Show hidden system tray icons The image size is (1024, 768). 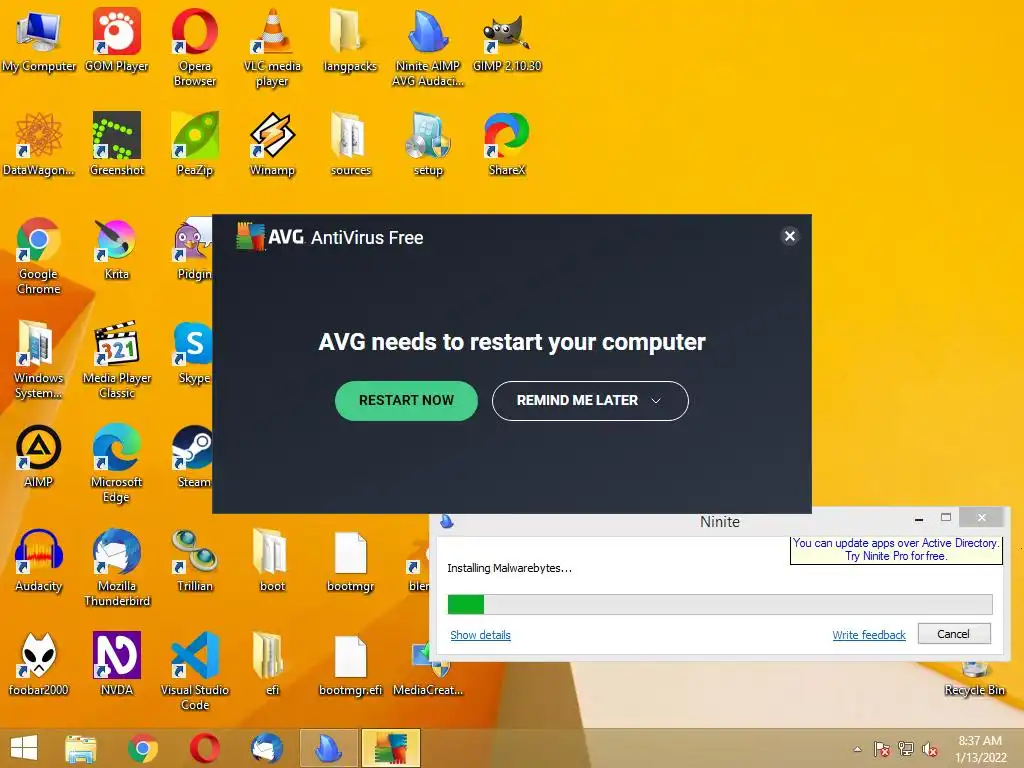(857, 749)
